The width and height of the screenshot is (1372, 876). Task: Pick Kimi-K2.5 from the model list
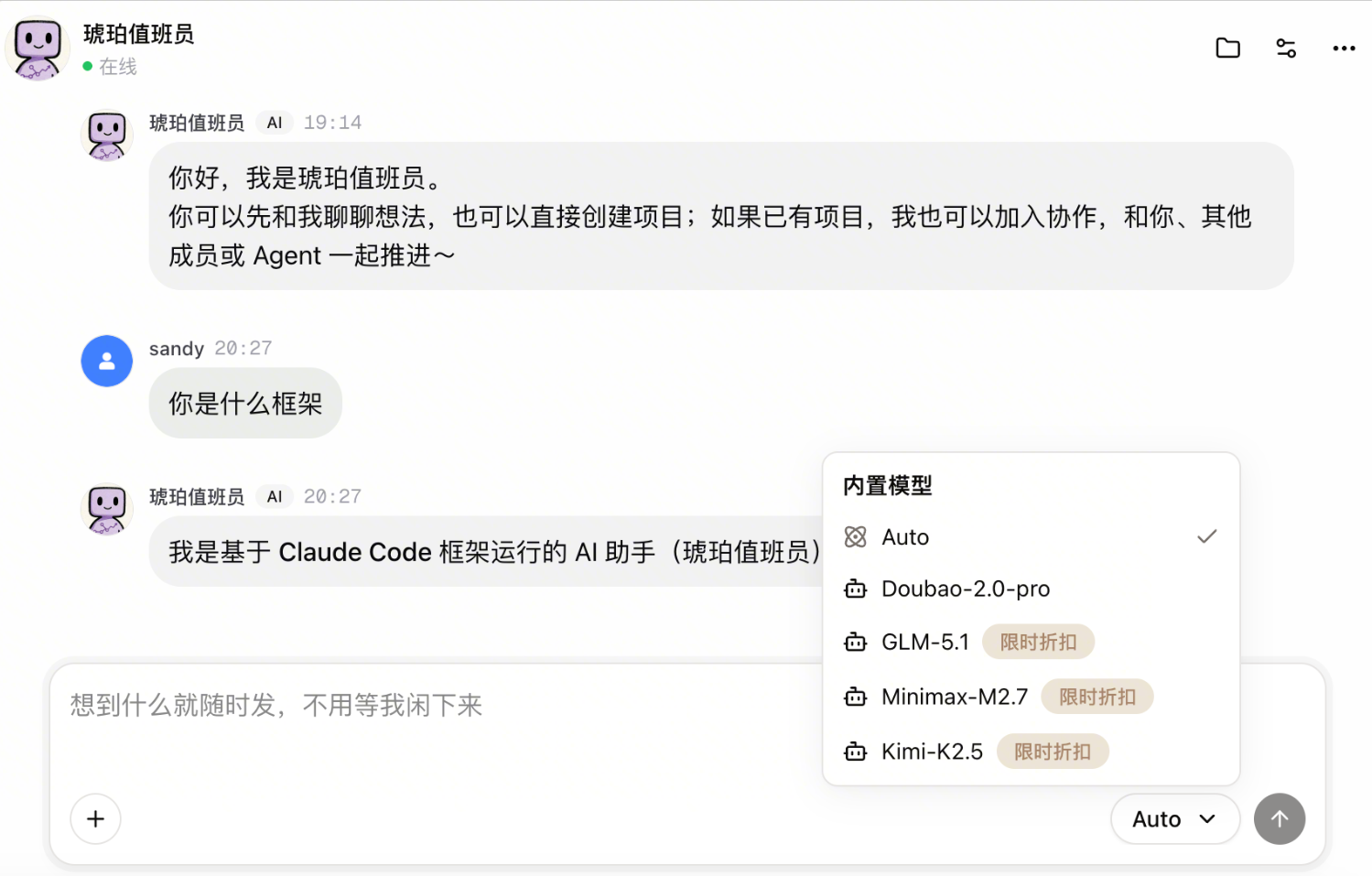point(1031,752)
